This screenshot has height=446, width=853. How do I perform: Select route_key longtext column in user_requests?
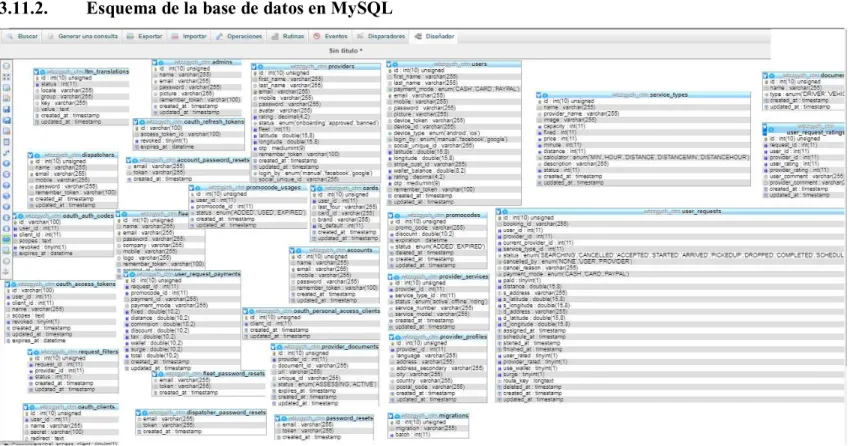tap(669, 381)
